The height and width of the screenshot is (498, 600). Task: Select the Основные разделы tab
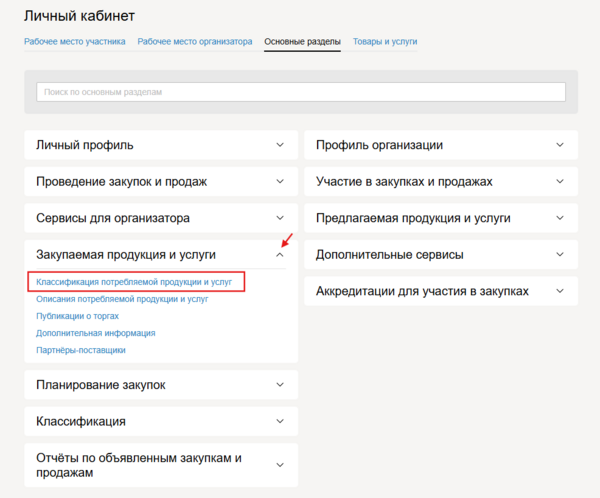click(302, 42)
